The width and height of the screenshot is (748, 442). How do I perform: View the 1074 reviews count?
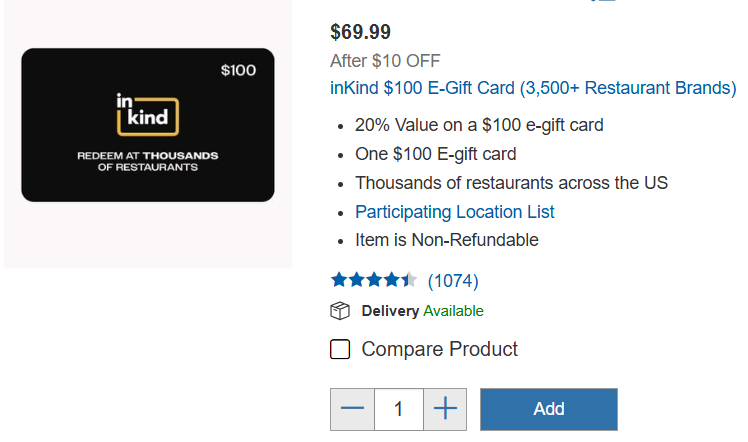point(453,280)
